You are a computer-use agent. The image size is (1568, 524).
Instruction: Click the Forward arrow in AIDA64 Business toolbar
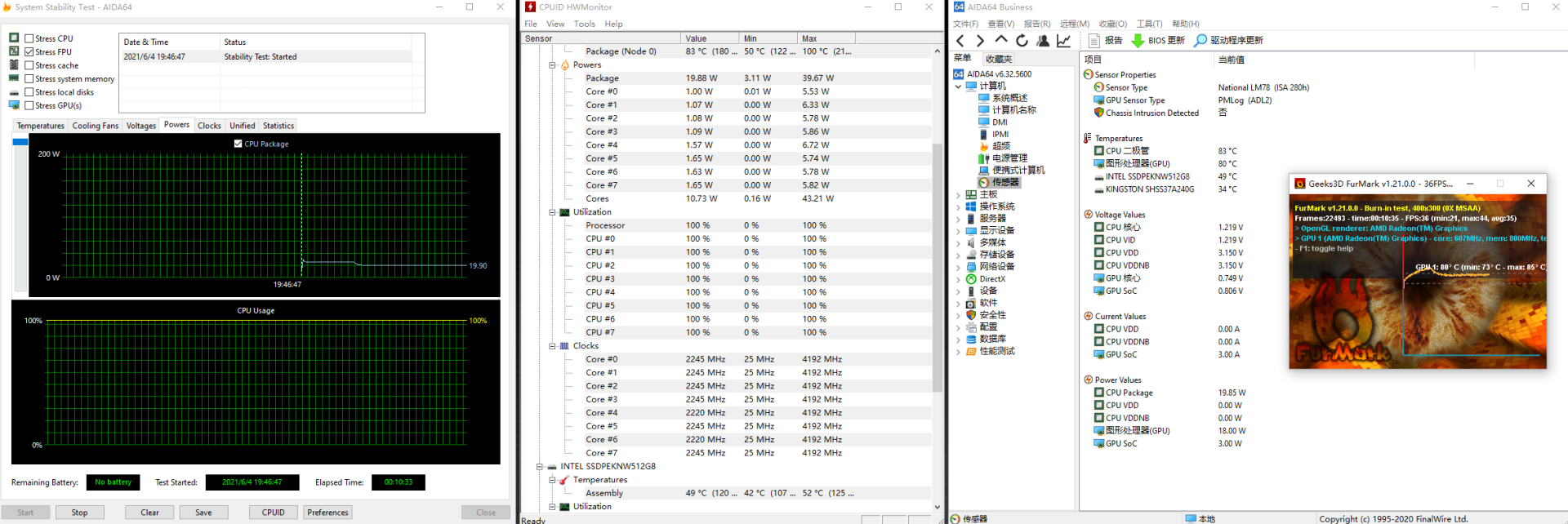coord(980,40)
